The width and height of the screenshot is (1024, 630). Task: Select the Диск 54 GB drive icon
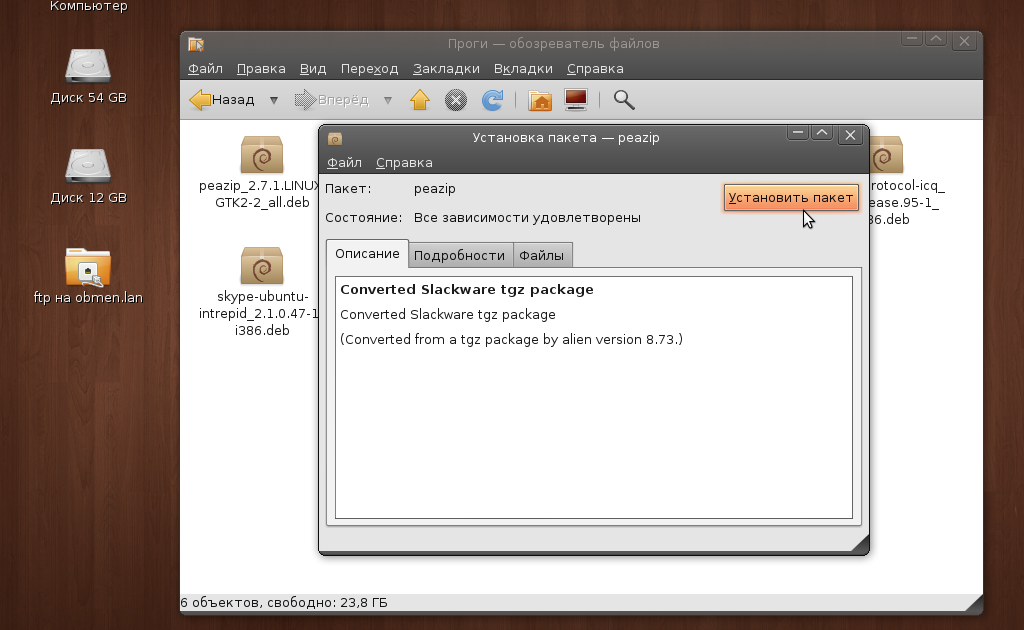click(88, 65)
